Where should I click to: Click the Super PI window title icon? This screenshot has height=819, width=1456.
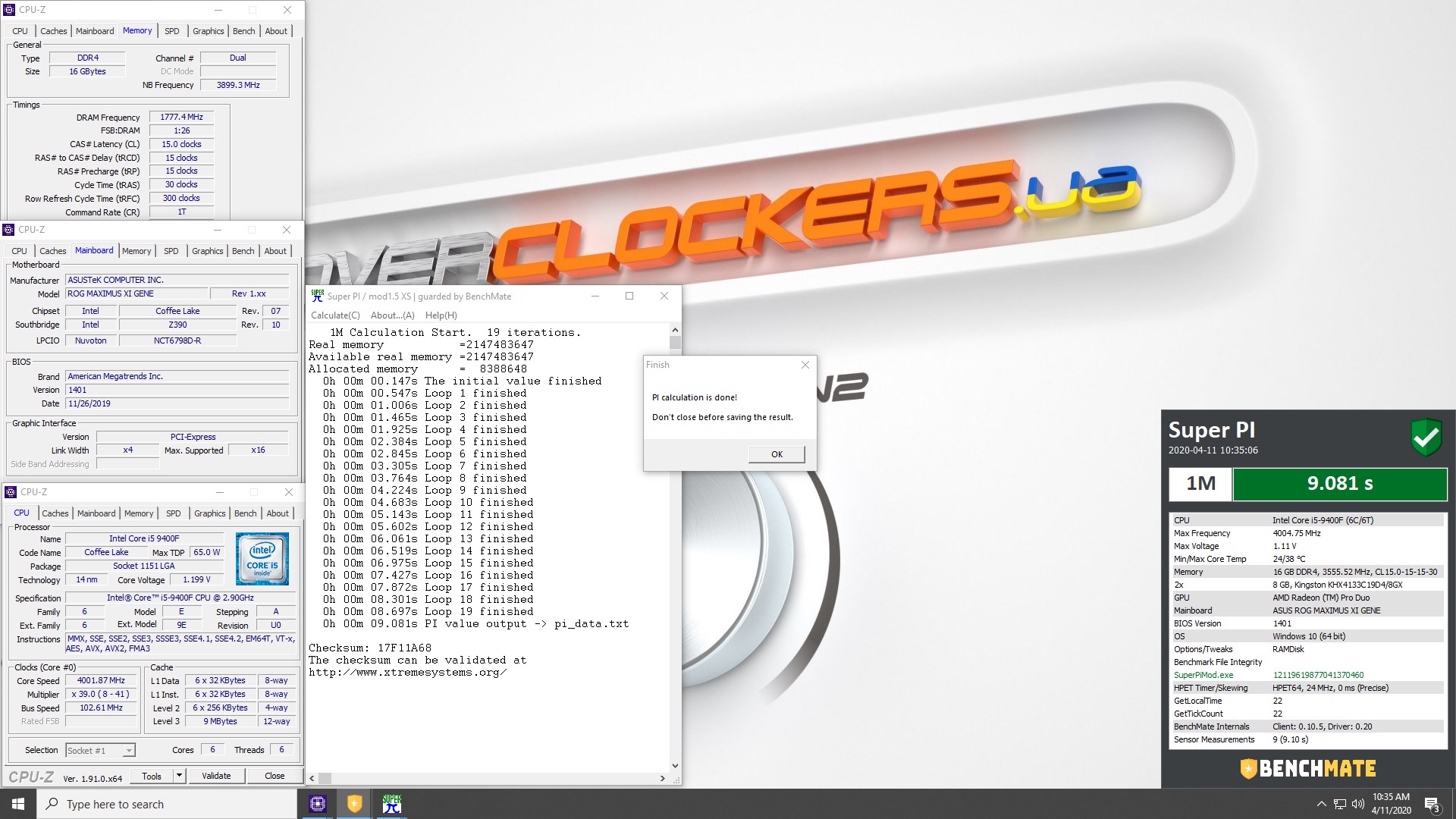(317, 296)
